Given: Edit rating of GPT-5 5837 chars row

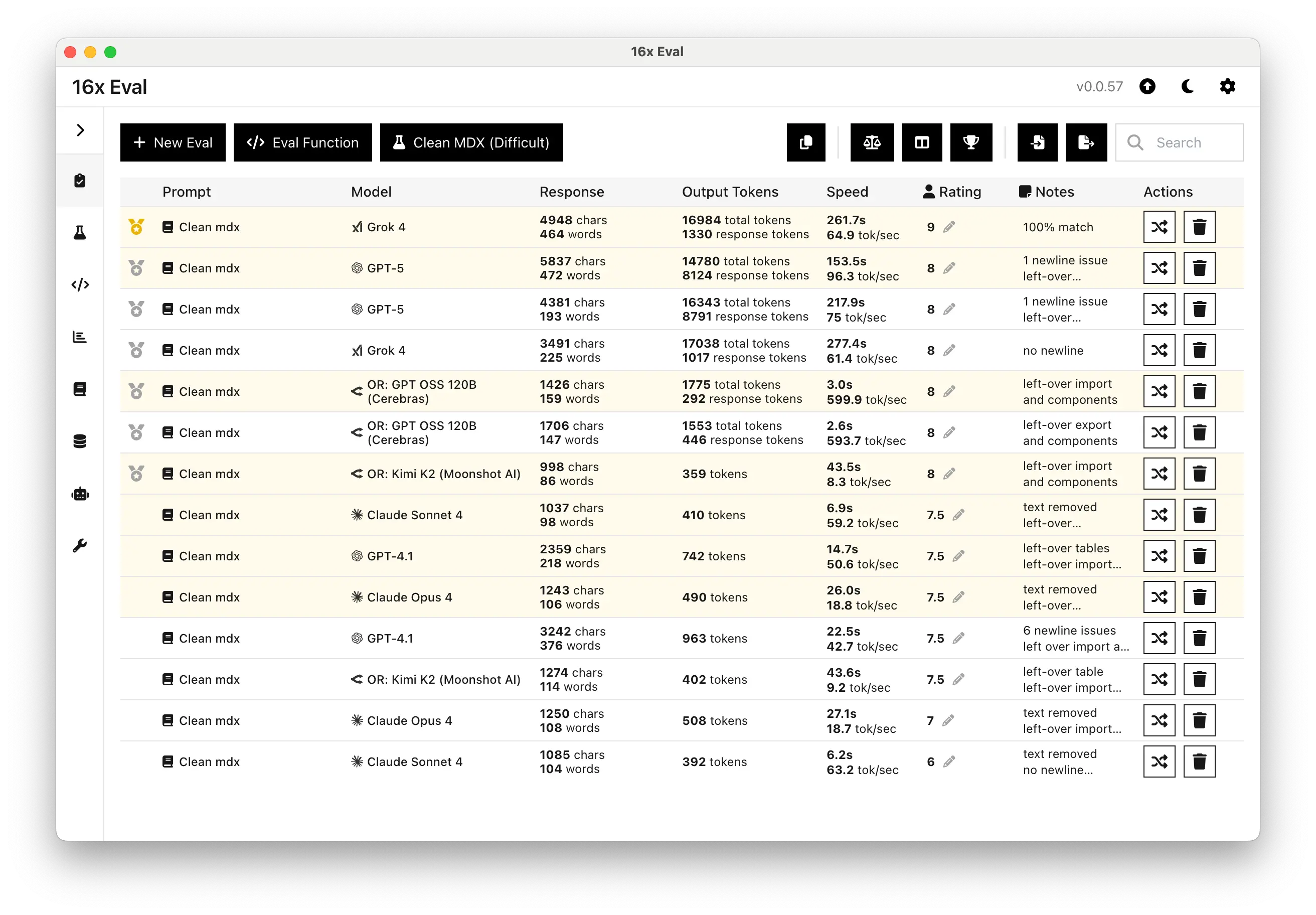Looking at the screenshot, I should (949, 268).
